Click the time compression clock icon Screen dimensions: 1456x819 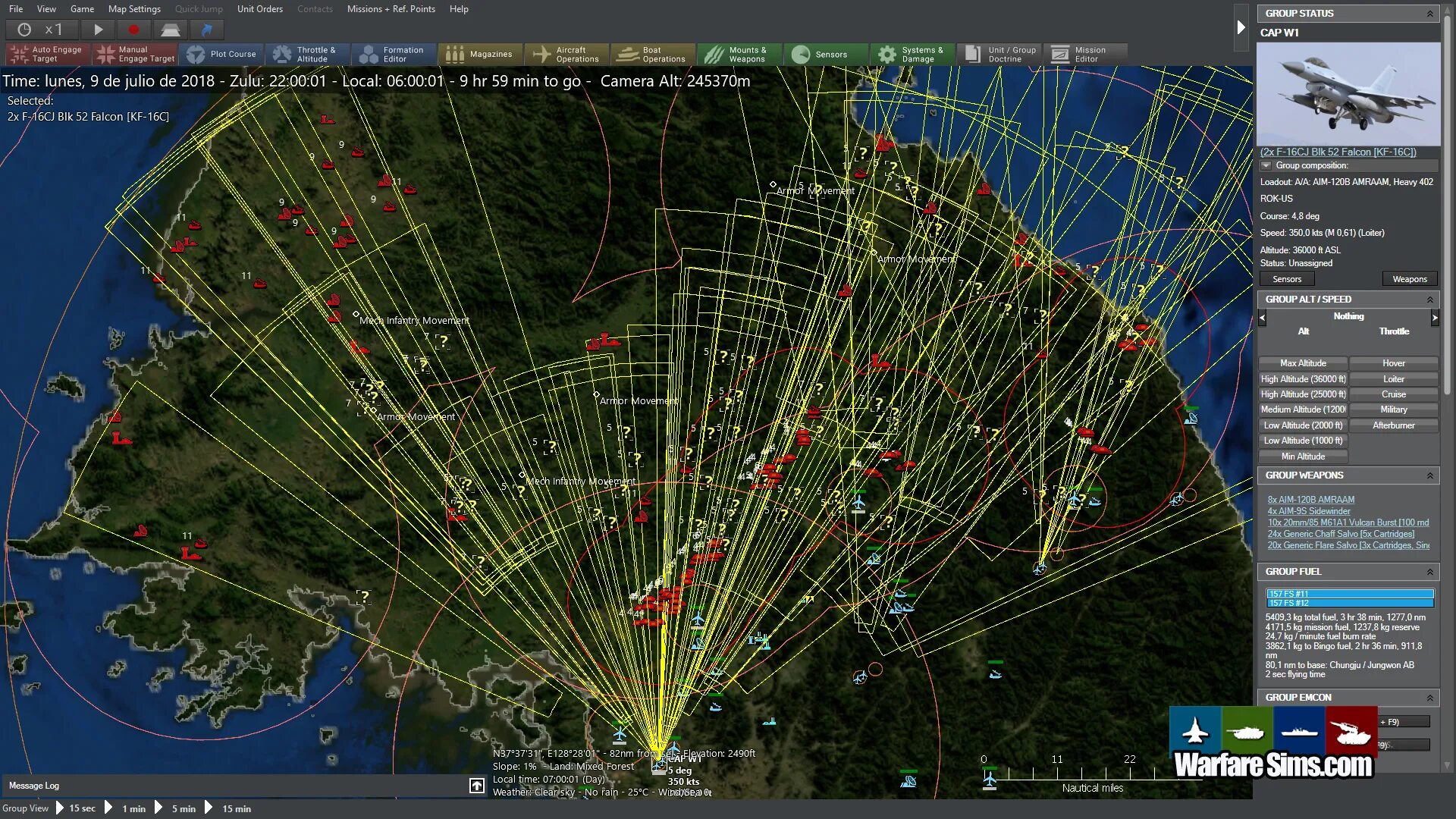[x=24, y=30]
